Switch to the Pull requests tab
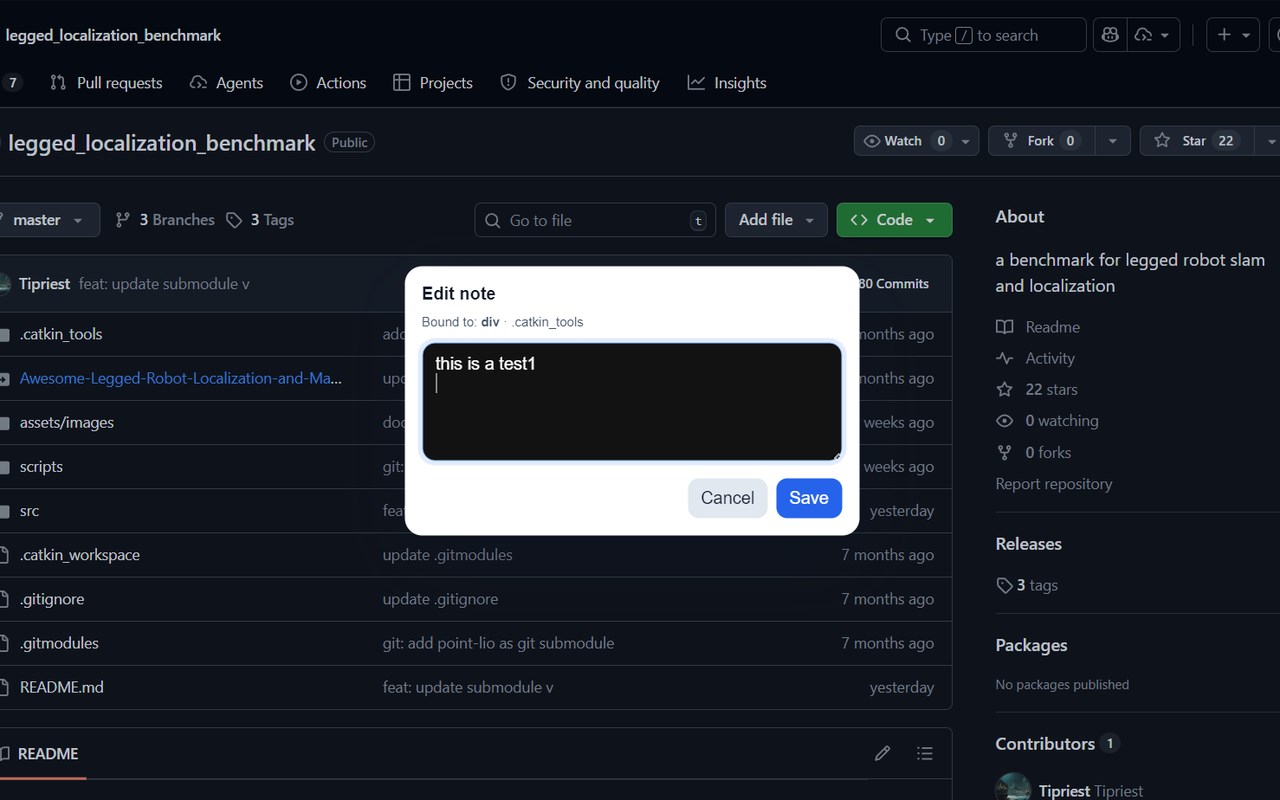 point(106,83)
